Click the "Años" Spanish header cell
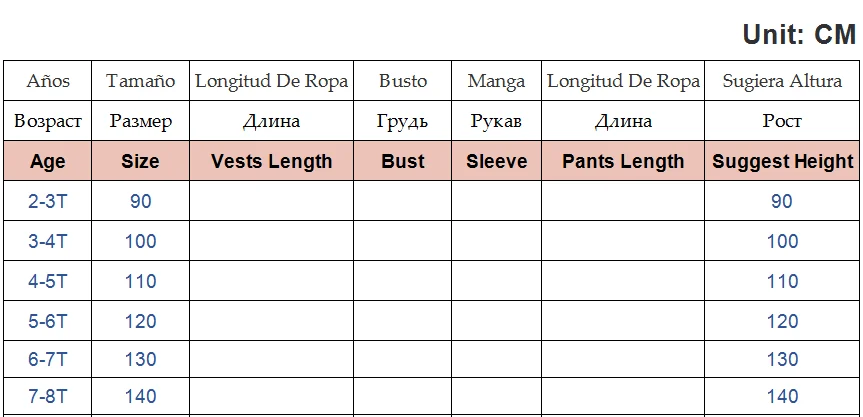Image resolution: width=863 pixels, height=417 pixels. 47,82
